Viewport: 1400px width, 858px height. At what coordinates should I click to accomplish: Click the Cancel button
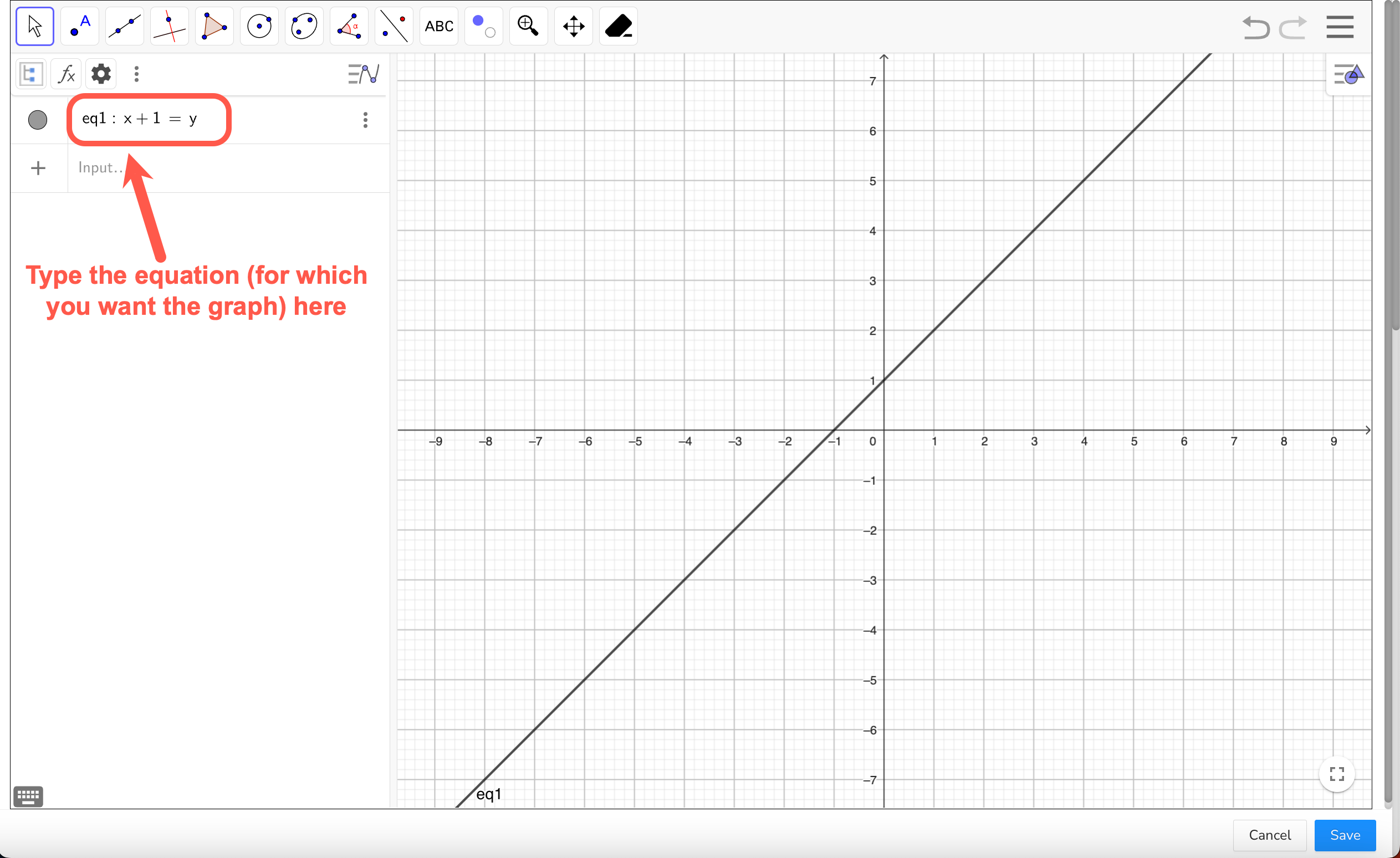pos(1269,835)
